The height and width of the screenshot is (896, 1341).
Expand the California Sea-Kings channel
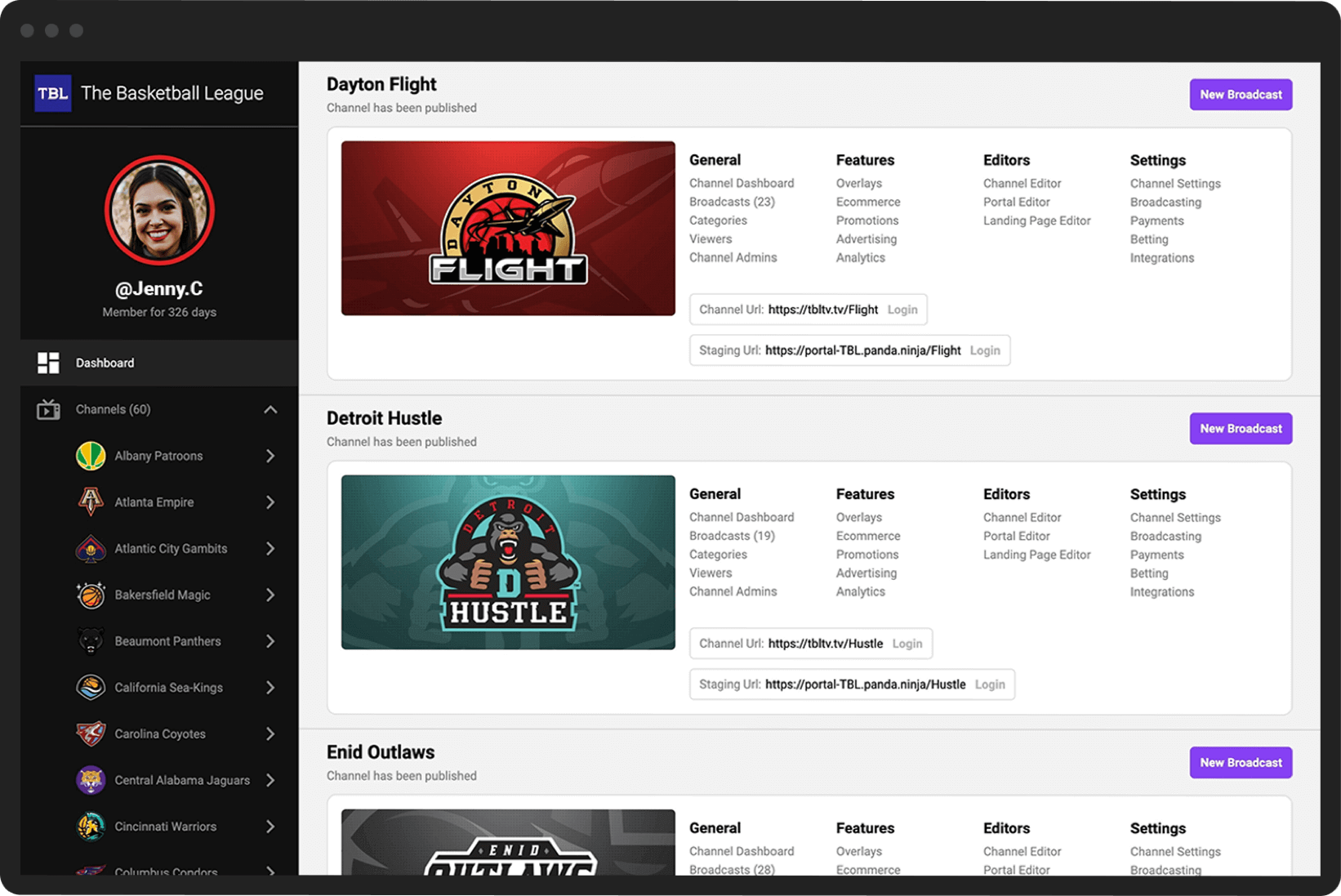click(270, 688)
